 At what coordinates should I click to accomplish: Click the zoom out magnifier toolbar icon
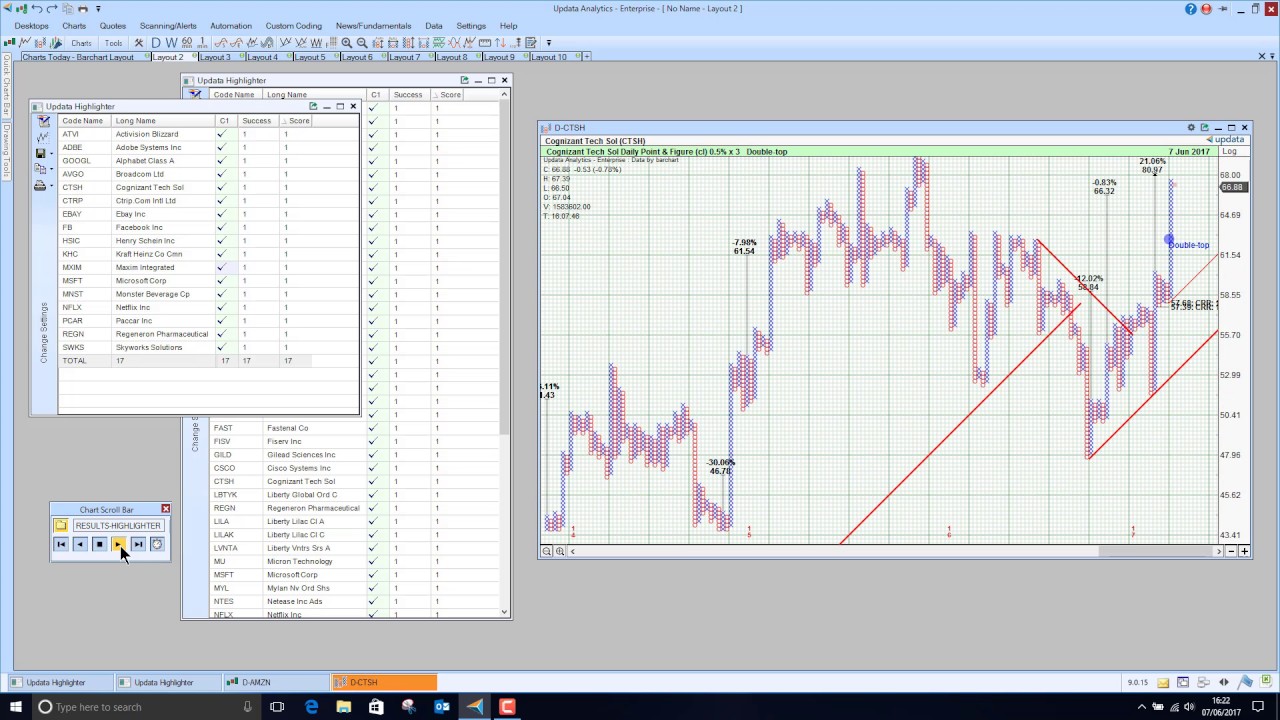tap(362, 43)
